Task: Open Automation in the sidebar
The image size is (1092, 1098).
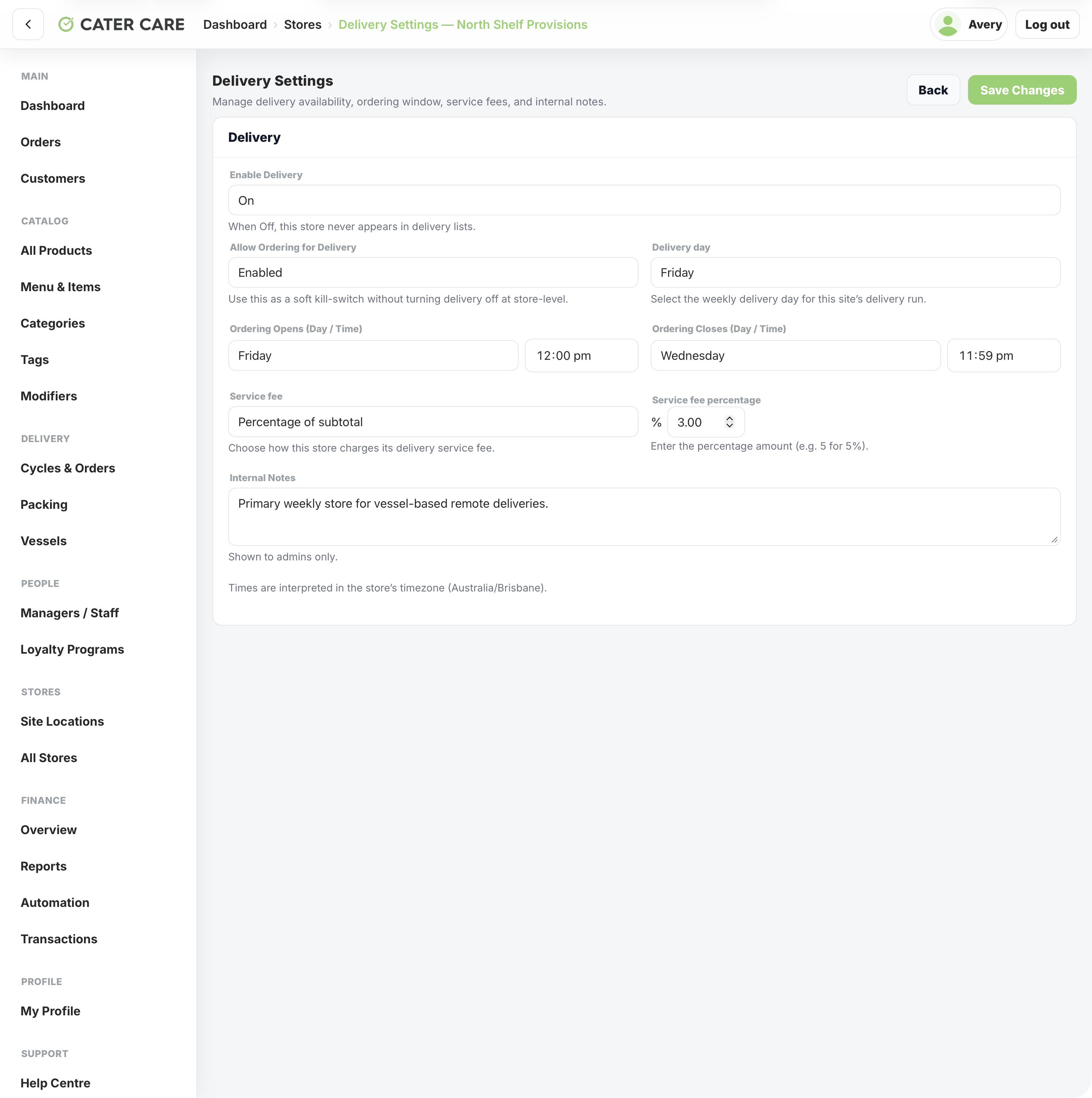Action: pyautogui.click(x=55, y=902)
